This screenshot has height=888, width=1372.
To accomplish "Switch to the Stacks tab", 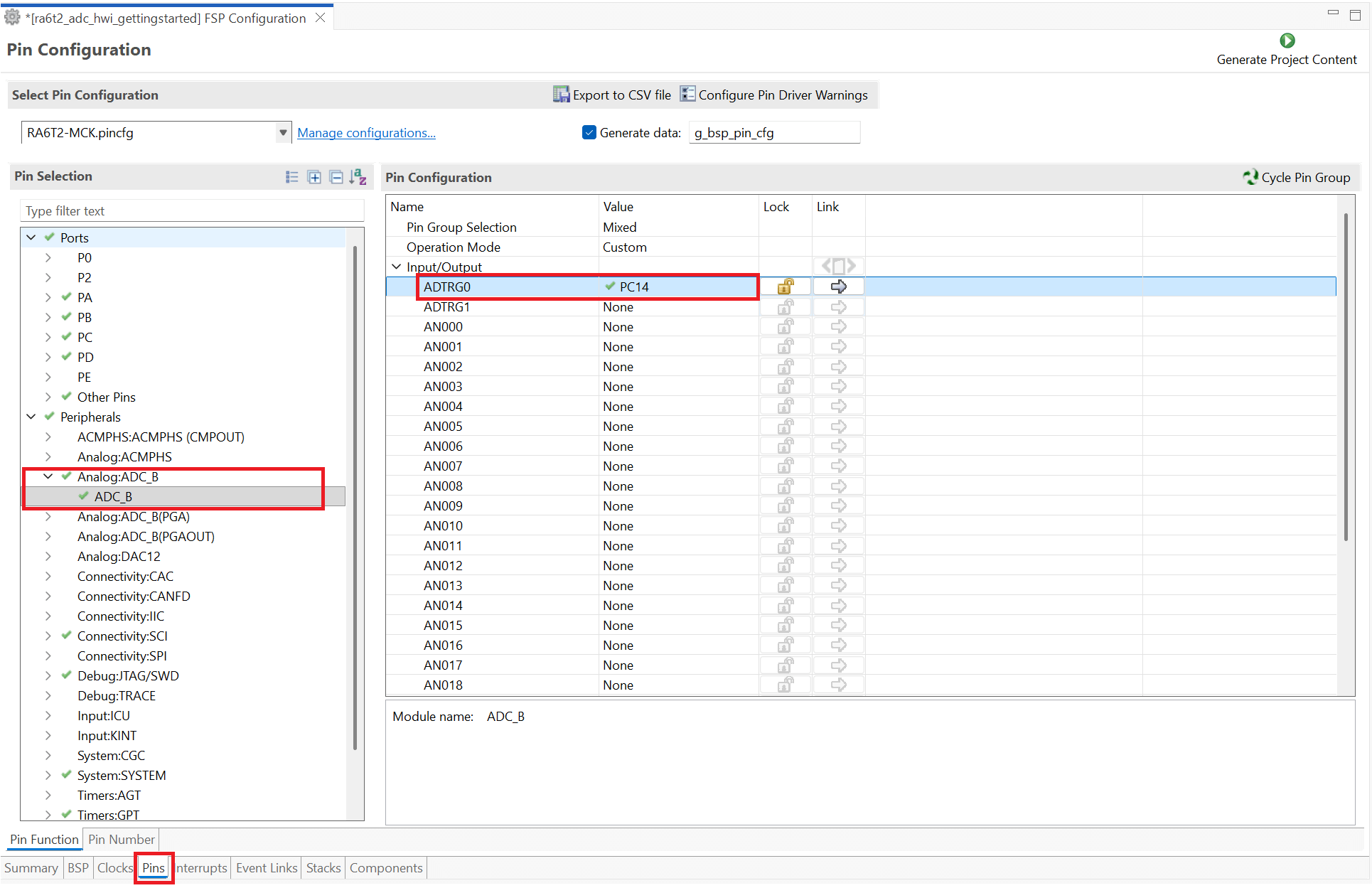I will (323, 868).
